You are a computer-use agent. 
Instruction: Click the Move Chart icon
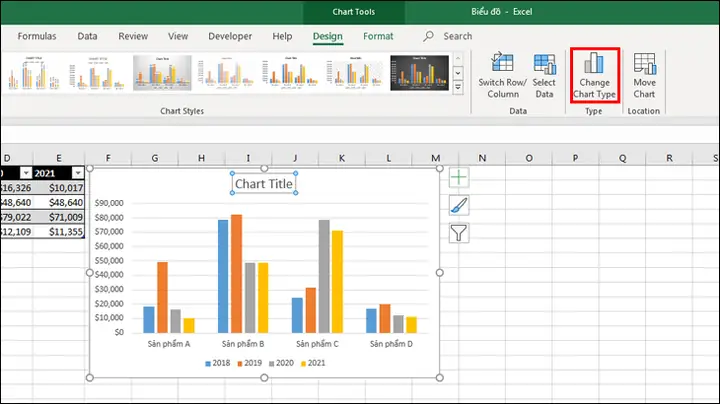[645, 63]
